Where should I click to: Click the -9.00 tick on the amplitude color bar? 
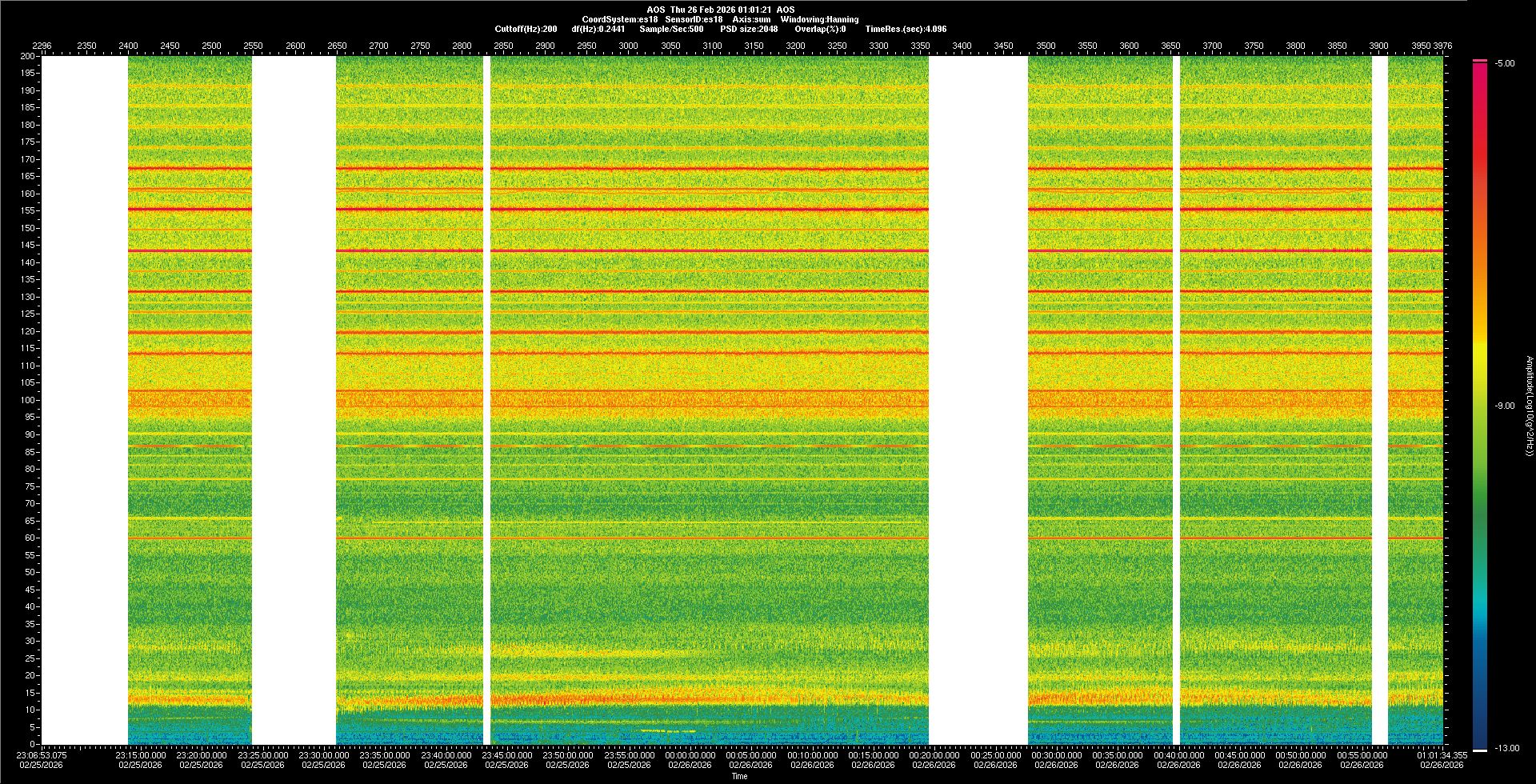[1505, 406]
